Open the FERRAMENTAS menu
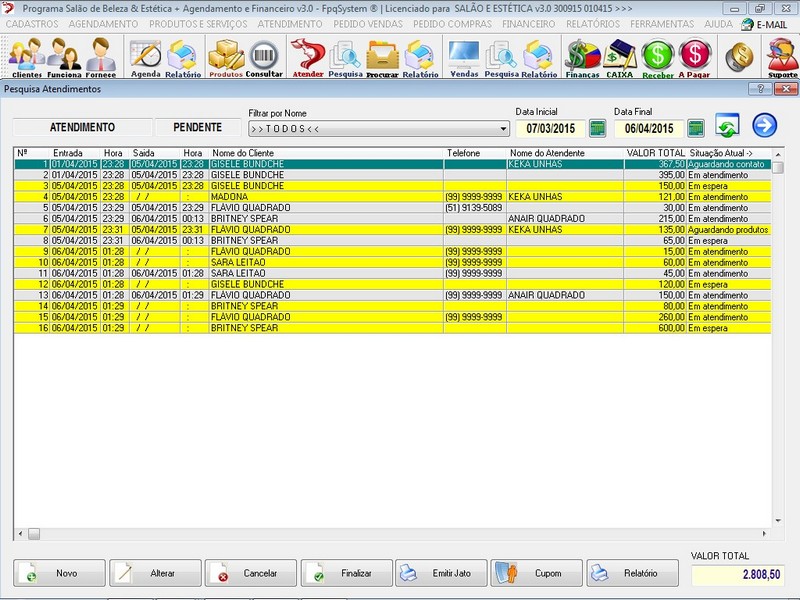 click(x=662, y=23)
